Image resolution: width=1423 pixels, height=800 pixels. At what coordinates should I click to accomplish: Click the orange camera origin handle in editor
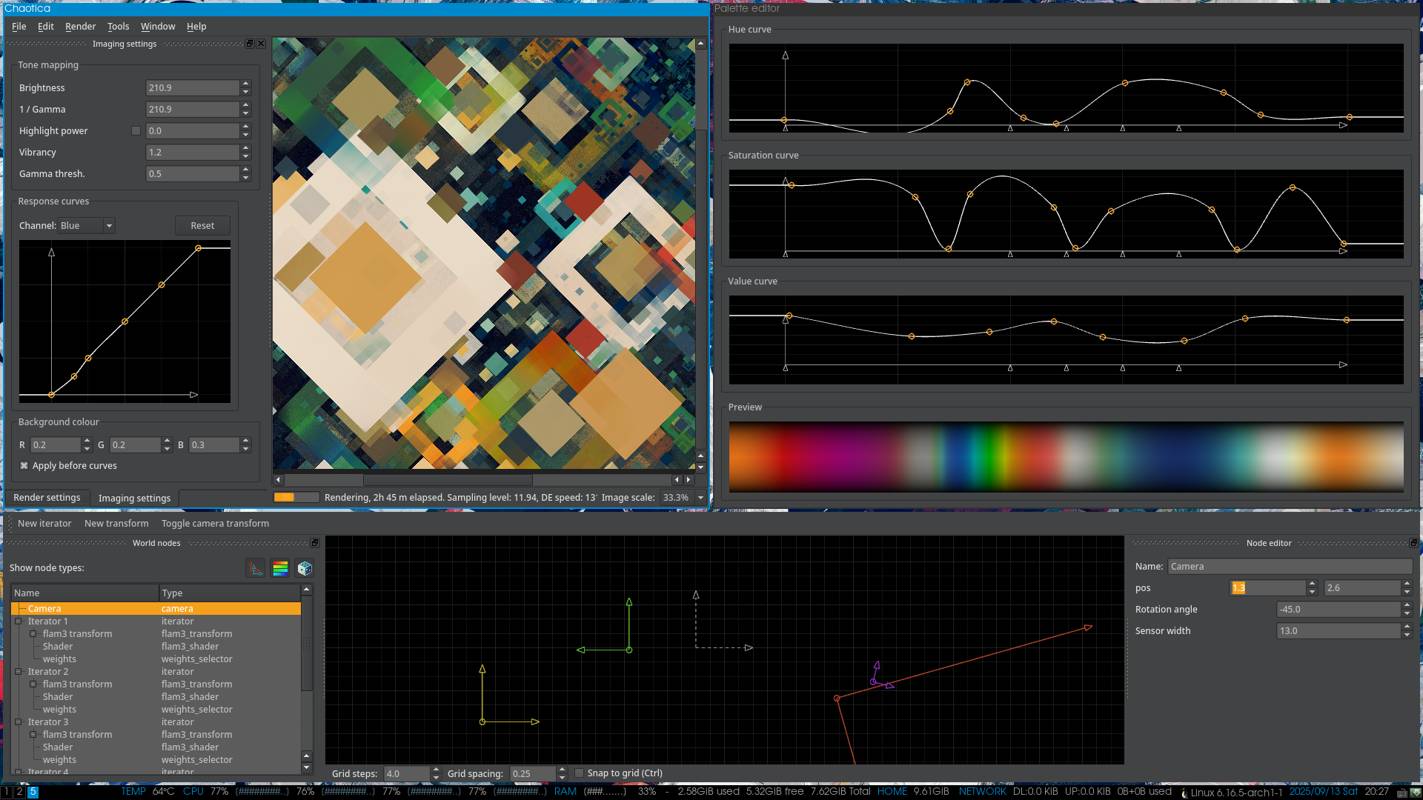(837, 698)
